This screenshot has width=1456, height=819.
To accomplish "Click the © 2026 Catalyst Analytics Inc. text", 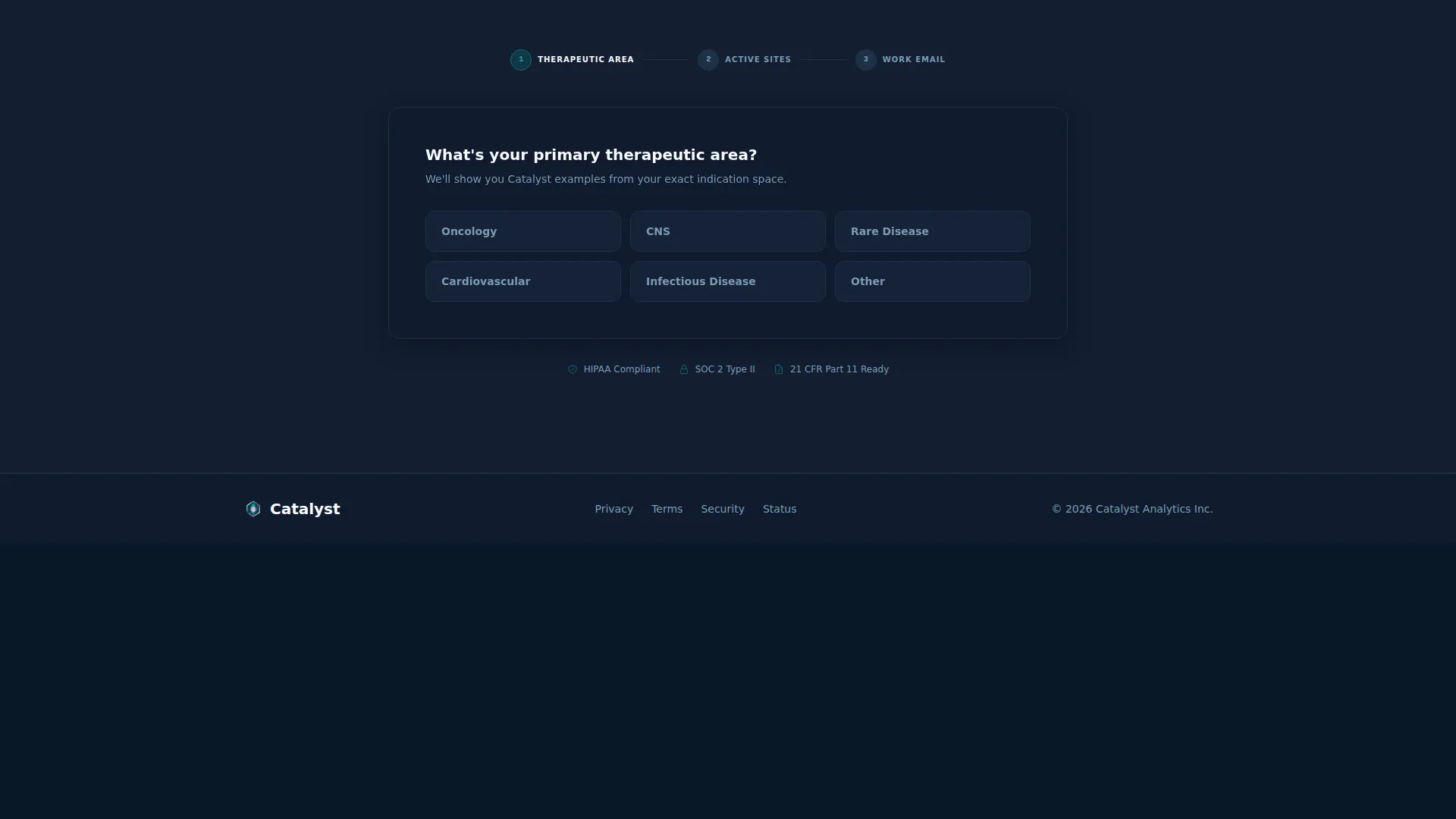I will click(1132, 509).
